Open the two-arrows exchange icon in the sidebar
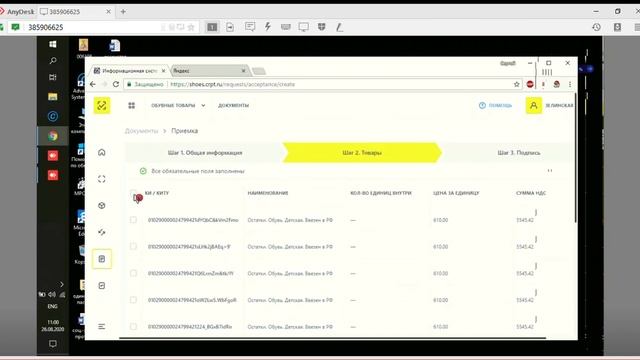The height and width of the screenshot is (360, 640). click(x=102, y=232)
